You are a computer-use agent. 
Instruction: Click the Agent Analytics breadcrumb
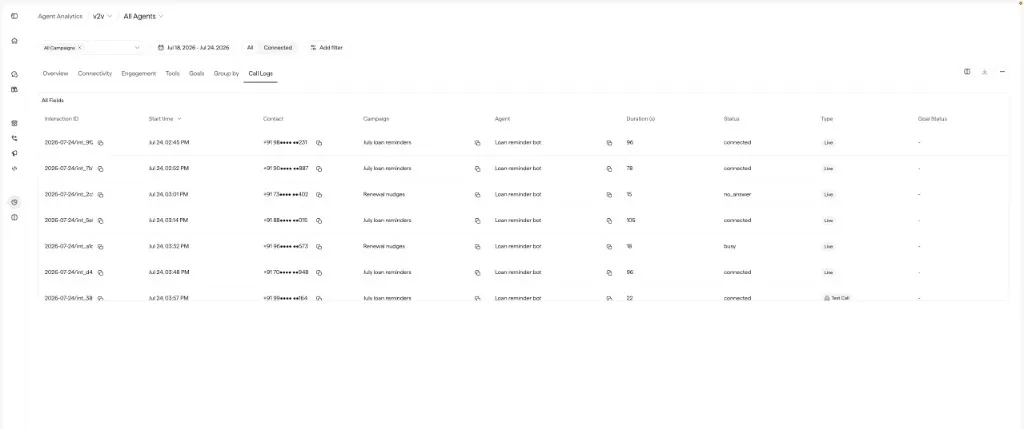(x=60, y=16)
